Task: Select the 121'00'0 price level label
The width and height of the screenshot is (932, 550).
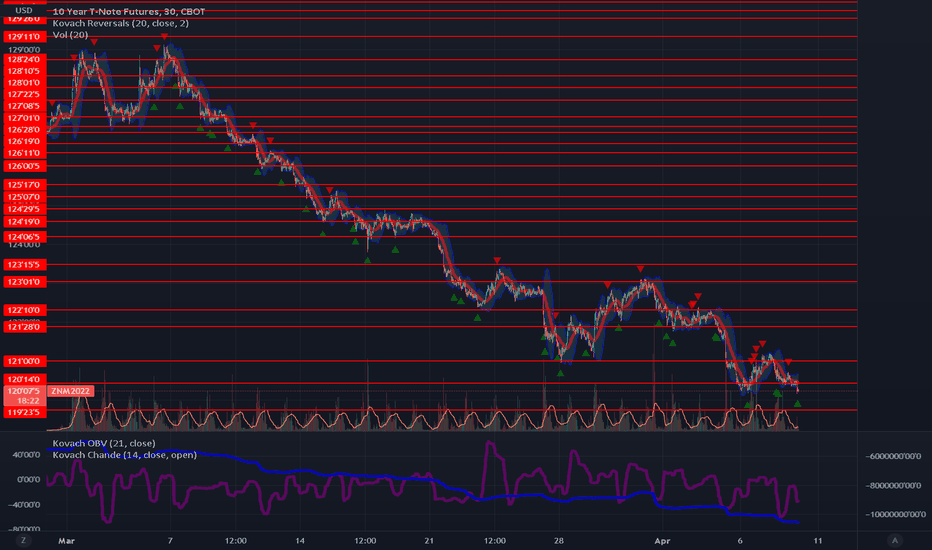Action: tap(24, 361)
